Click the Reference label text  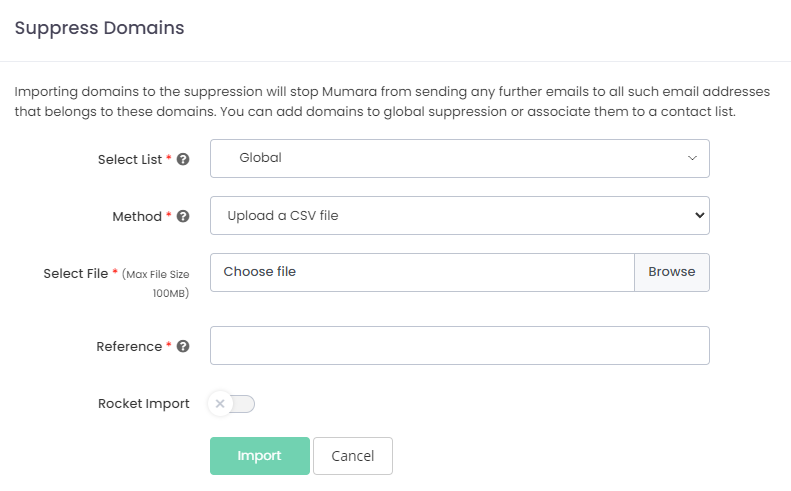pos(129,347)
